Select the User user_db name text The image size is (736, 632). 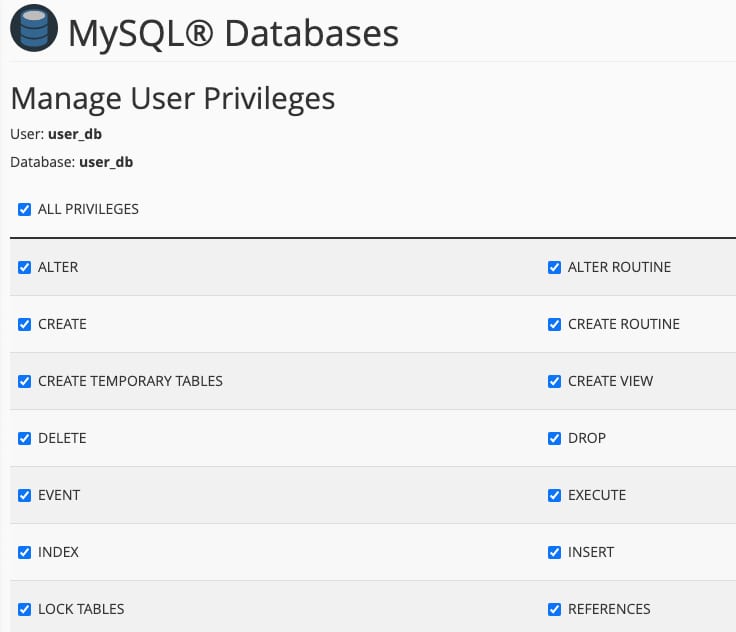75,133
